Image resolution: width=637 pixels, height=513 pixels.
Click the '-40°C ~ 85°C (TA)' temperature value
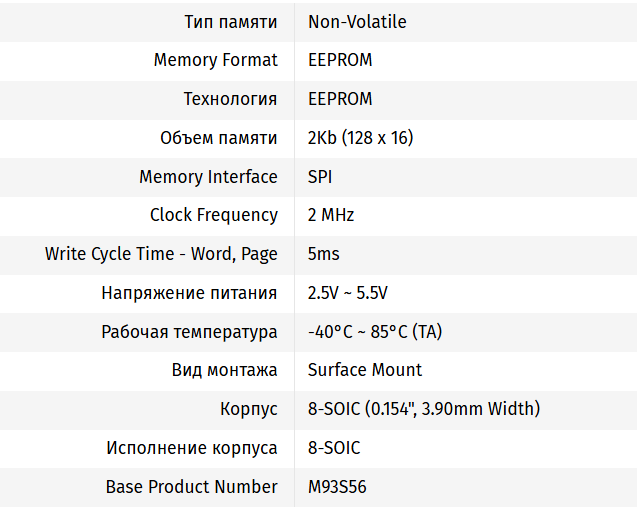click(375, 332)
